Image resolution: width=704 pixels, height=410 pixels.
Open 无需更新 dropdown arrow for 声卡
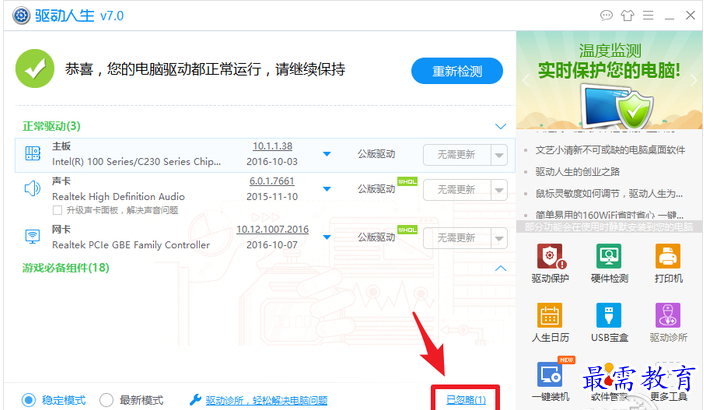point(499,190)
